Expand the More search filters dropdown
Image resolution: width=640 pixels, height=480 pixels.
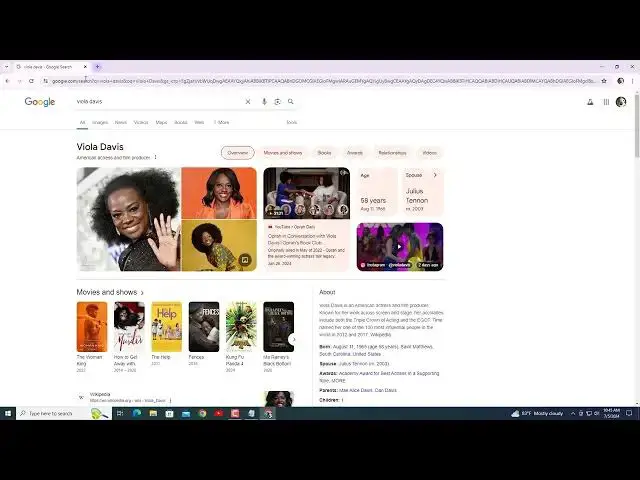click(x=222, y=122)
